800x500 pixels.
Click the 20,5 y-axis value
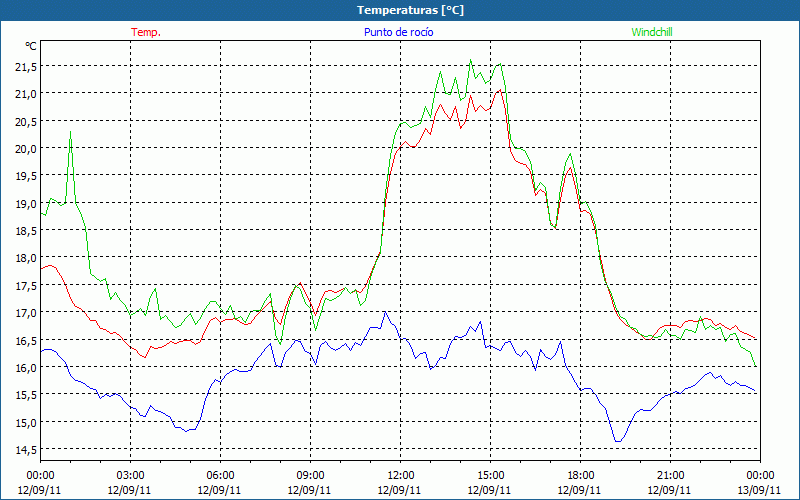click(x=26, y=122)
